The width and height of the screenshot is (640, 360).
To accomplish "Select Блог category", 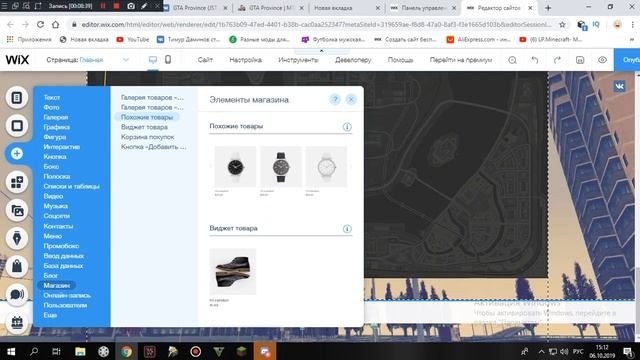I will (51, 276).
